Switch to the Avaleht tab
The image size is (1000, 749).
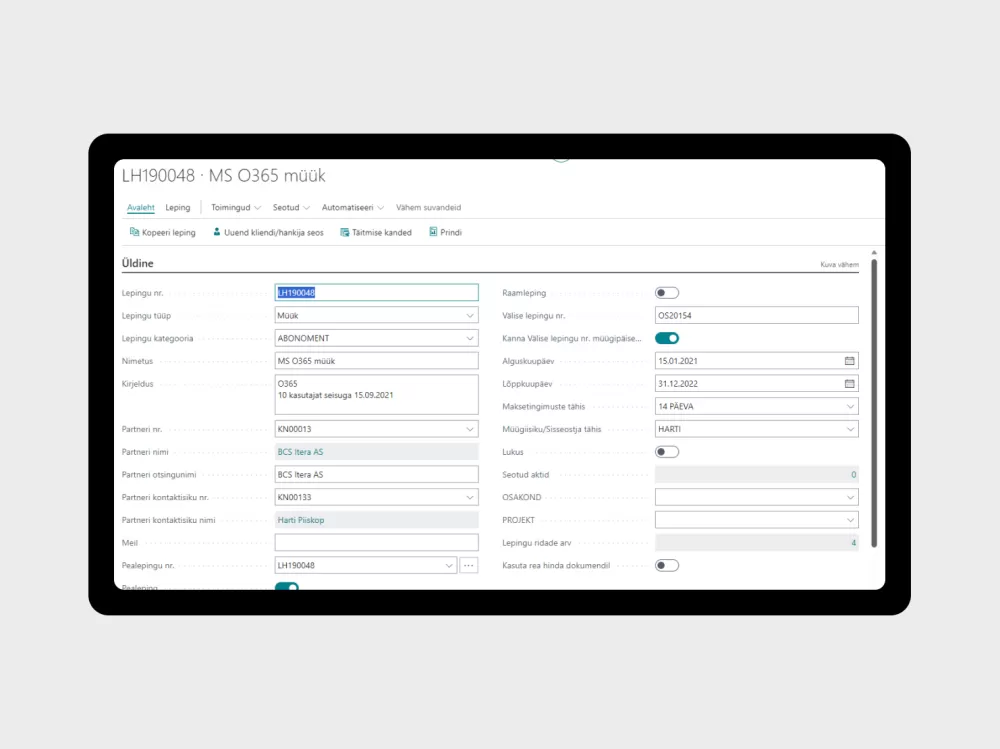pos(140,207)
